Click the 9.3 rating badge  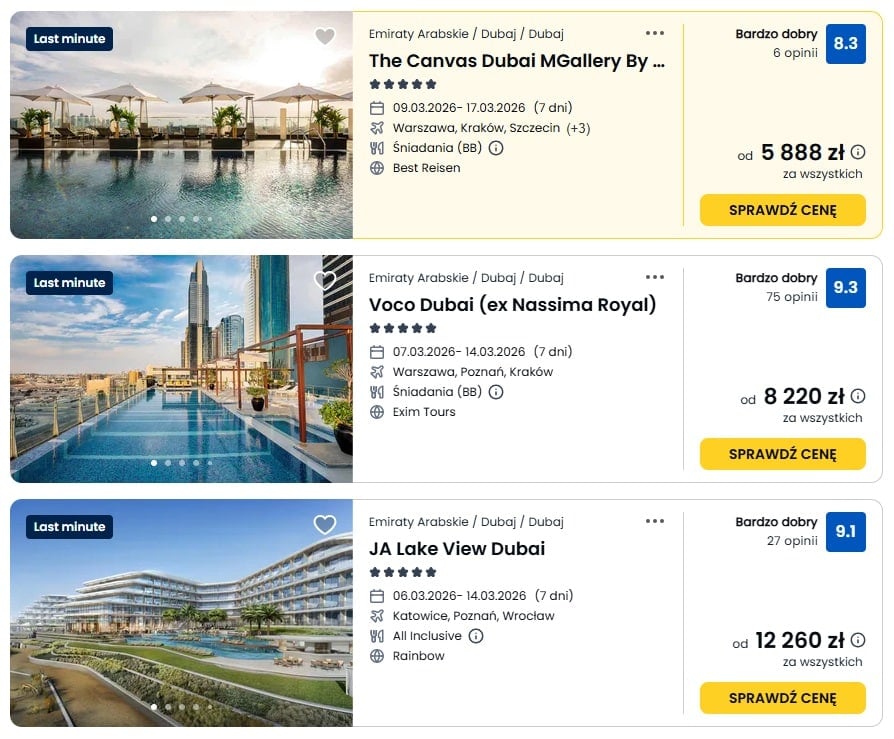pyautogui.click(x=845, y=287)
